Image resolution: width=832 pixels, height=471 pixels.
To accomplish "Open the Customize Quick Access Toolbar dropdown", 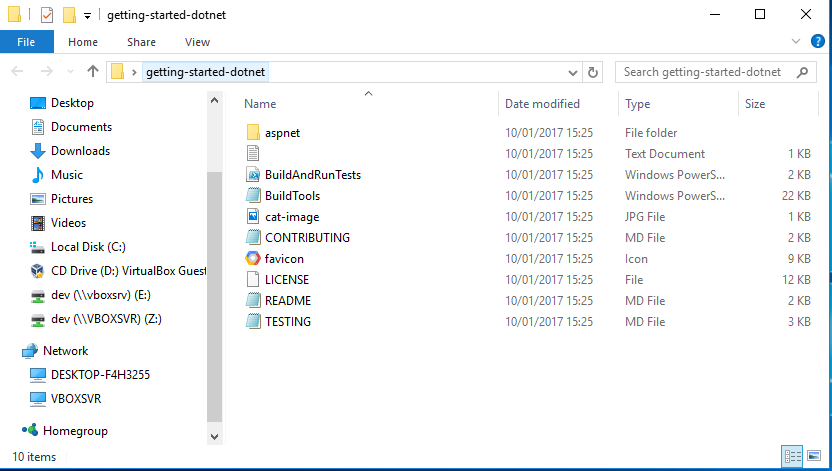I will 88,16.
